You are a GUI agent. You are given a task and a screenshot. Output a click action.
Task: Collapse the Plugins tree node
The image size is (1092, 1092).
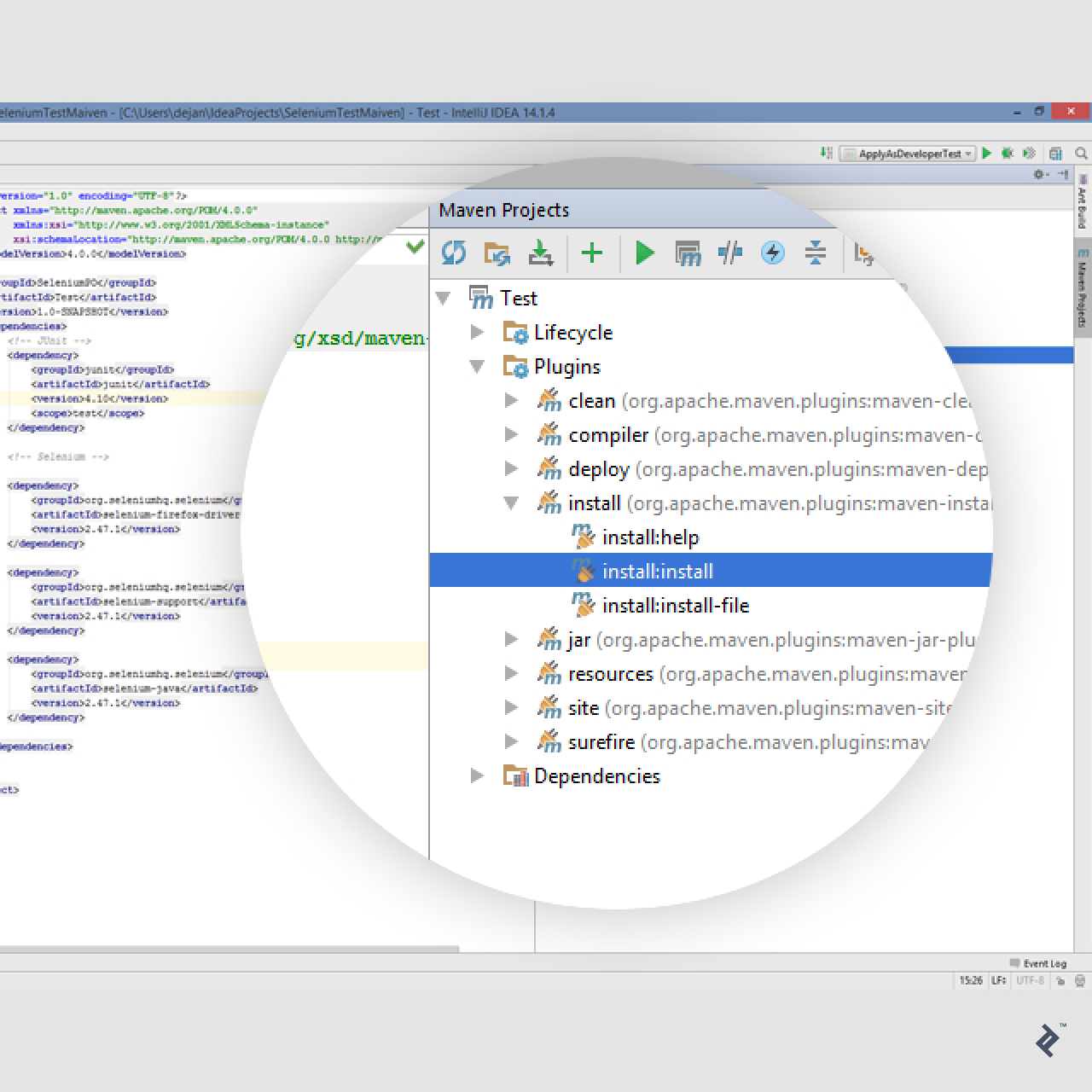point(478,366)
